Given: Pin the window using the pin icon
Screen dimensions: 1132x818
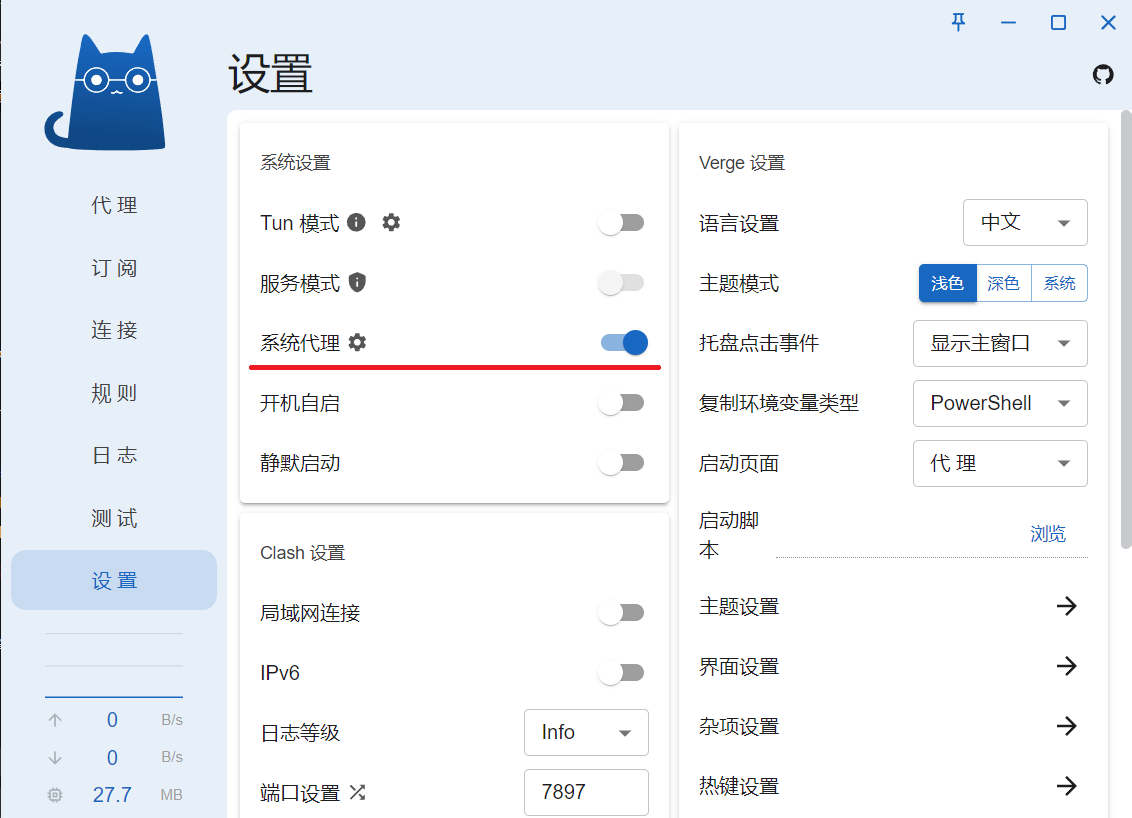Looking at the screenshot, I should click(x=958, y=22).
